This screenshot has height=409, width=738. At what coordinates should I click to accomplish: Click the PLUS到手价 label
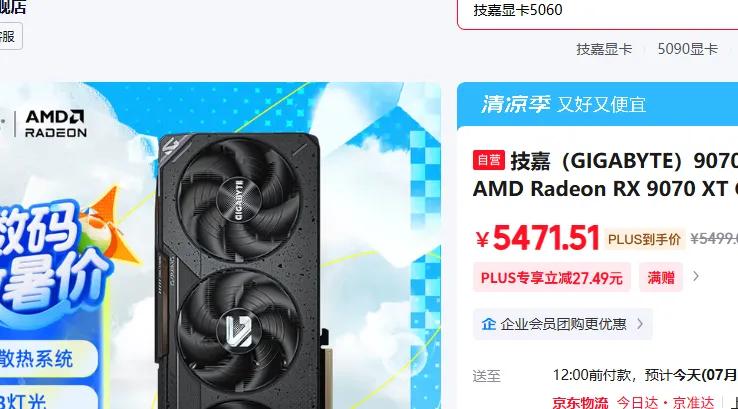tap(644, 240)
